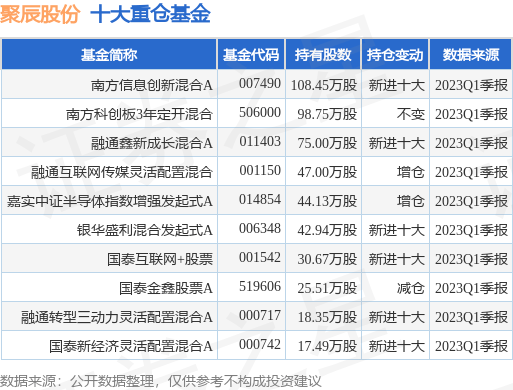Select the 持有股数 column header
Screen dimensions: 513x390
(x=323, y=55)
